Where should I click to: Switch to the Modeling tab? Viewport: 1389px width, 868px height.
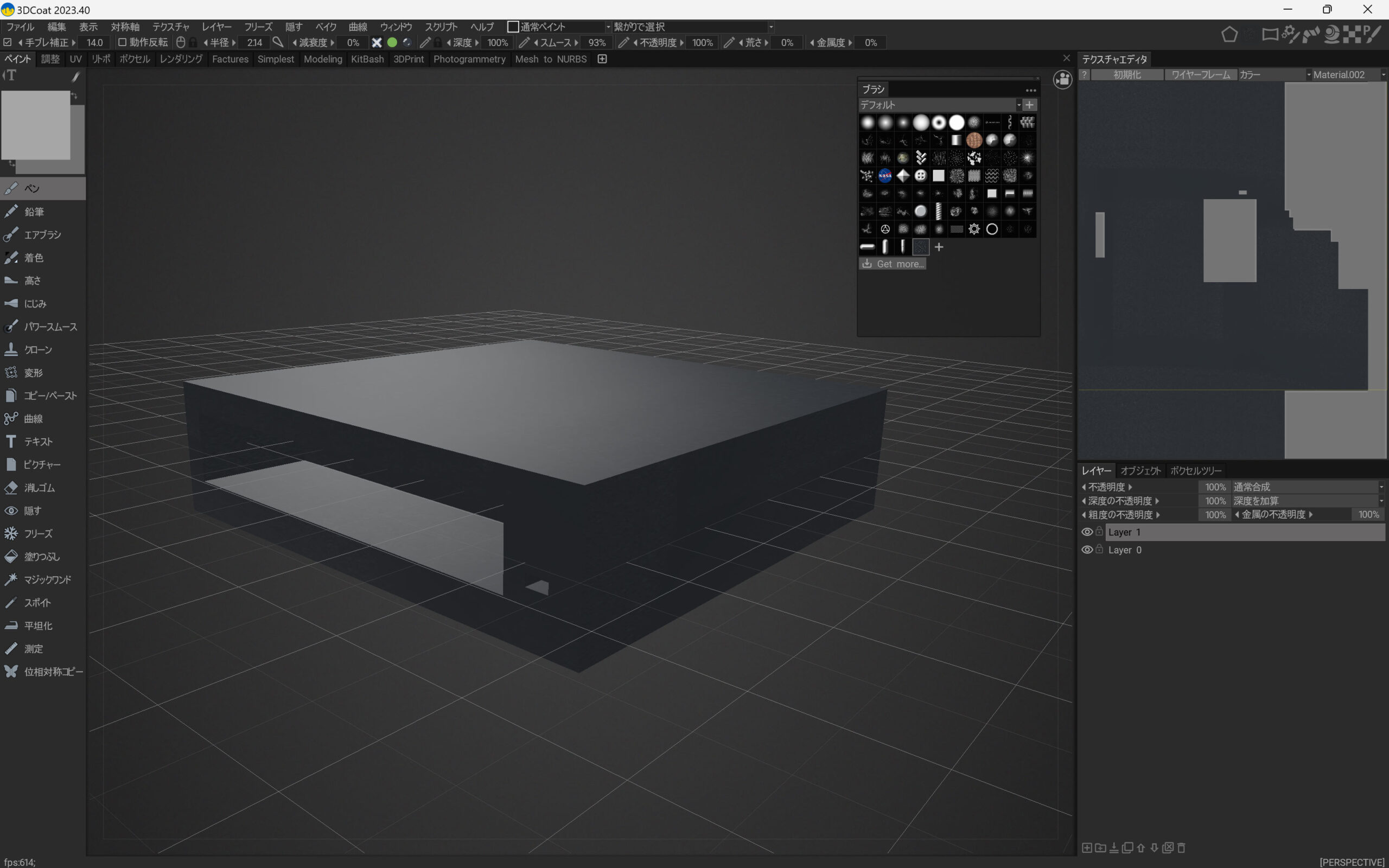[x=323, y=59]
